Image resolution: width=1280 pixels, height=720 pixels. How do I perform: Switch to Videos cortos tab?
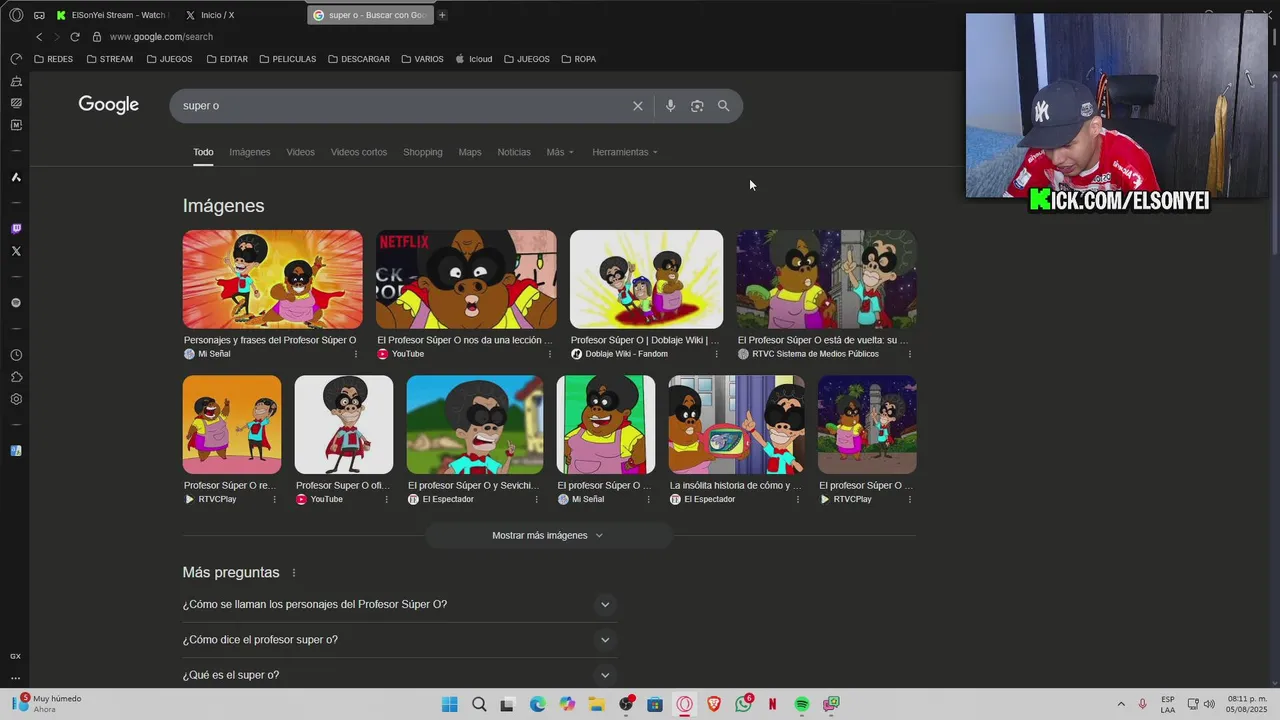[x=359, y=152]
